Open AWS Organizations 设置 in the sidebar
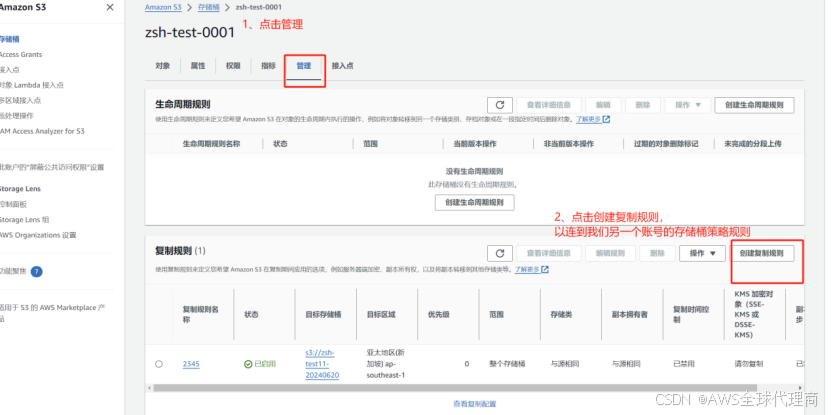Image resolution: width=831 pixels, height=415 pixels. click(38, 235)
